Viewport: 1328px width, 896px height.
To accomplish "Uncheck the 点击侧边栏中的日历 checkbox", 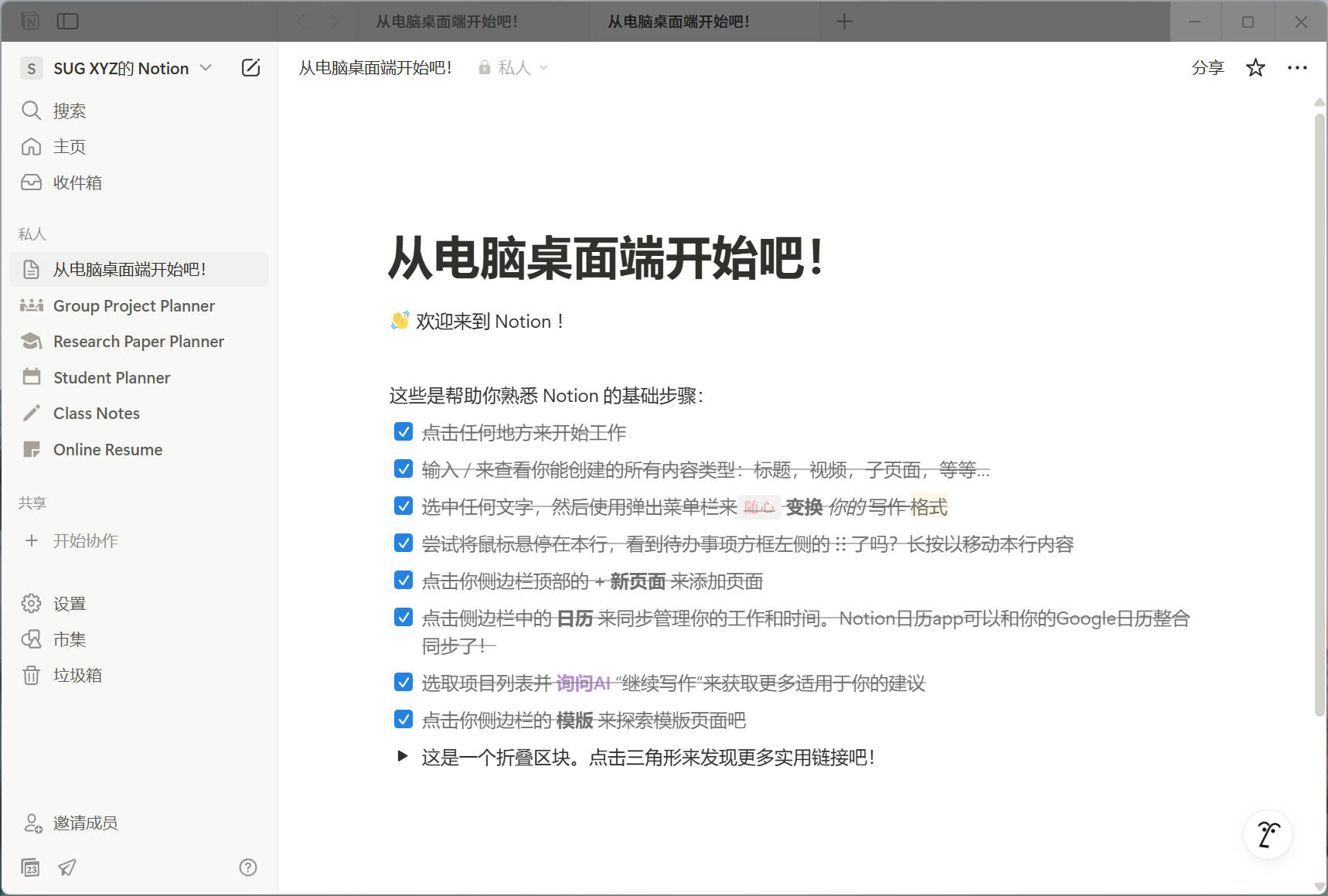I will (404, 617).
